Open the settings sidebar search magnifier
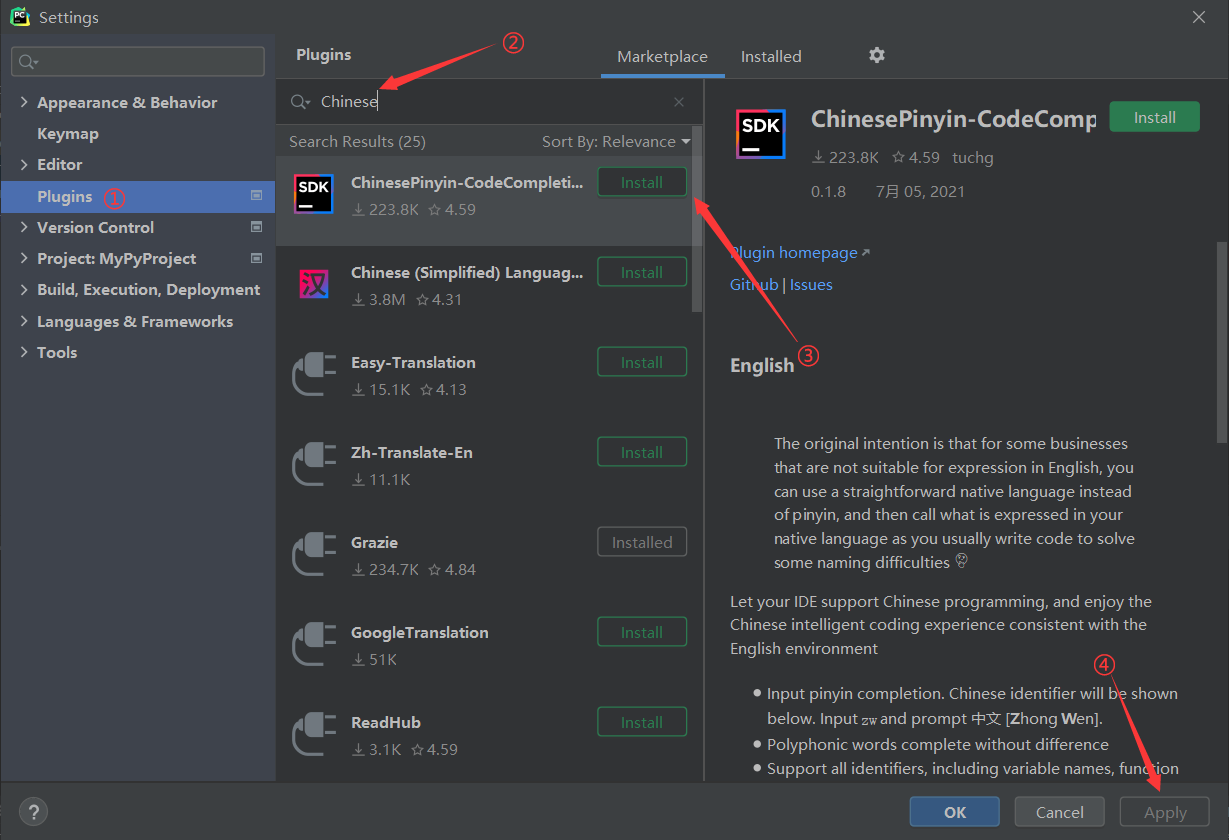 tap(29, 62)
